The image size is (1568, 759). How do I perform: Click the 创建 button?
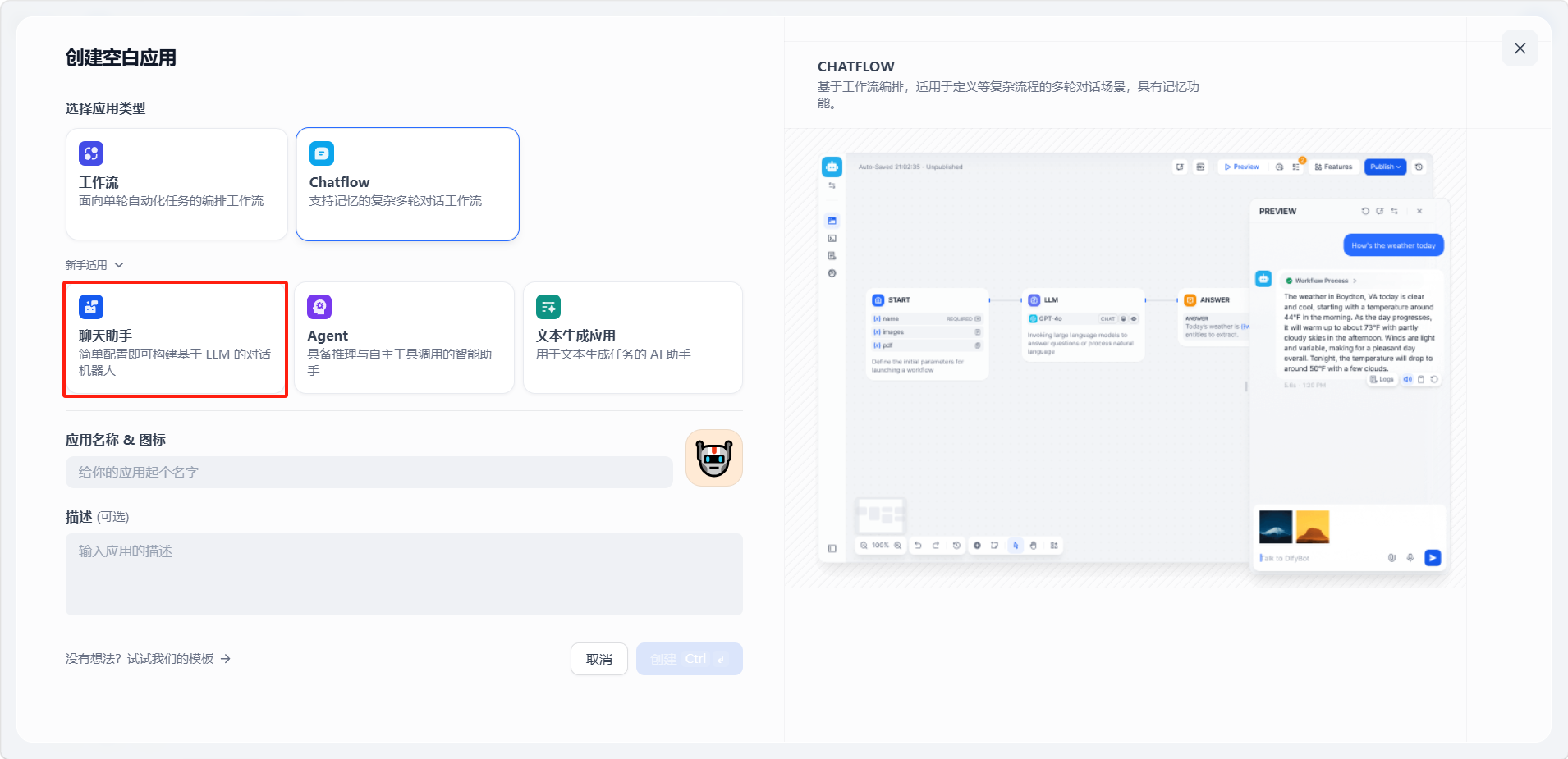689,659
